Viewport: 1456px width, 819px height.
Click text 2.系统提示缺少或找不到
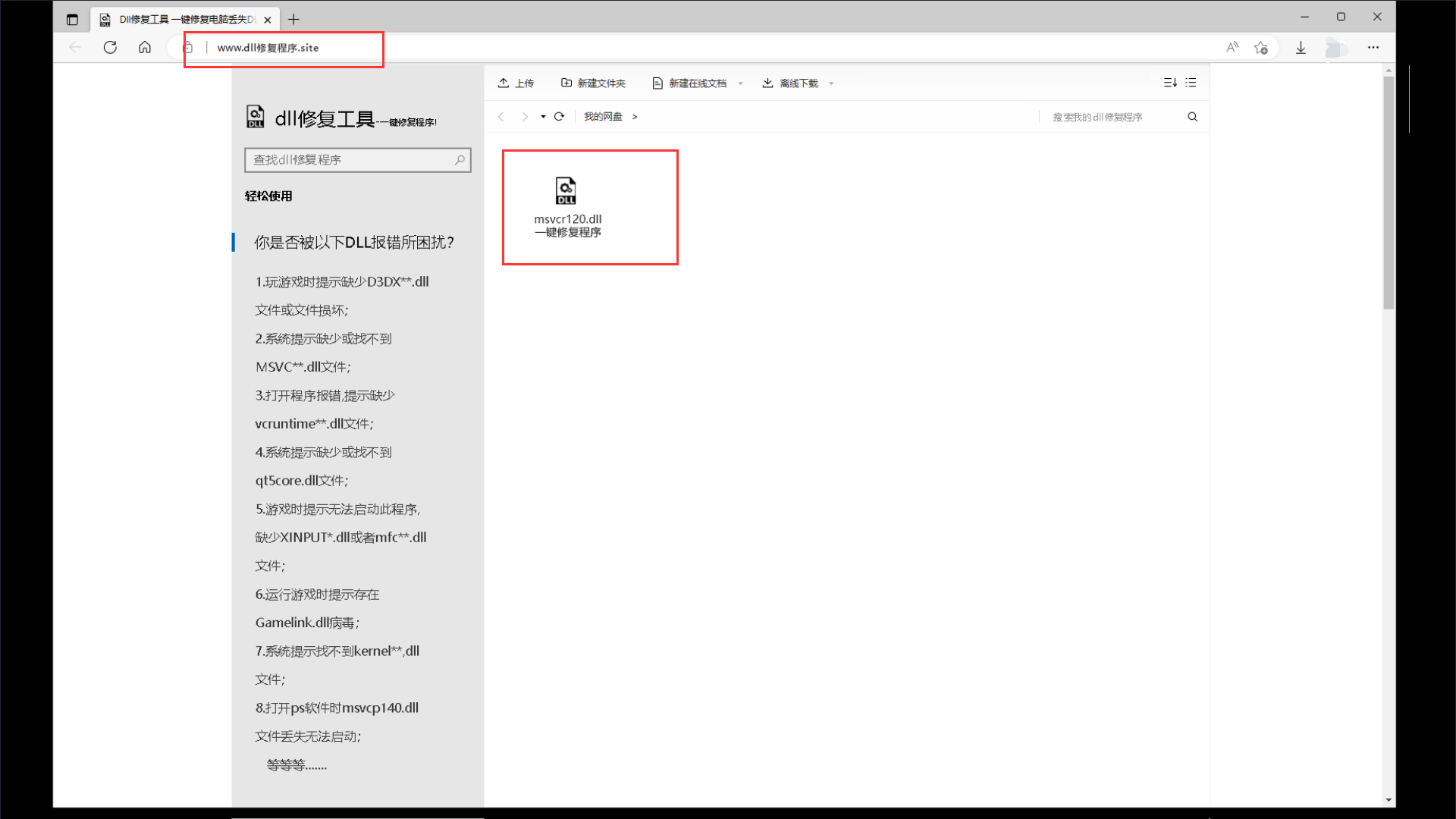point(324,339)
